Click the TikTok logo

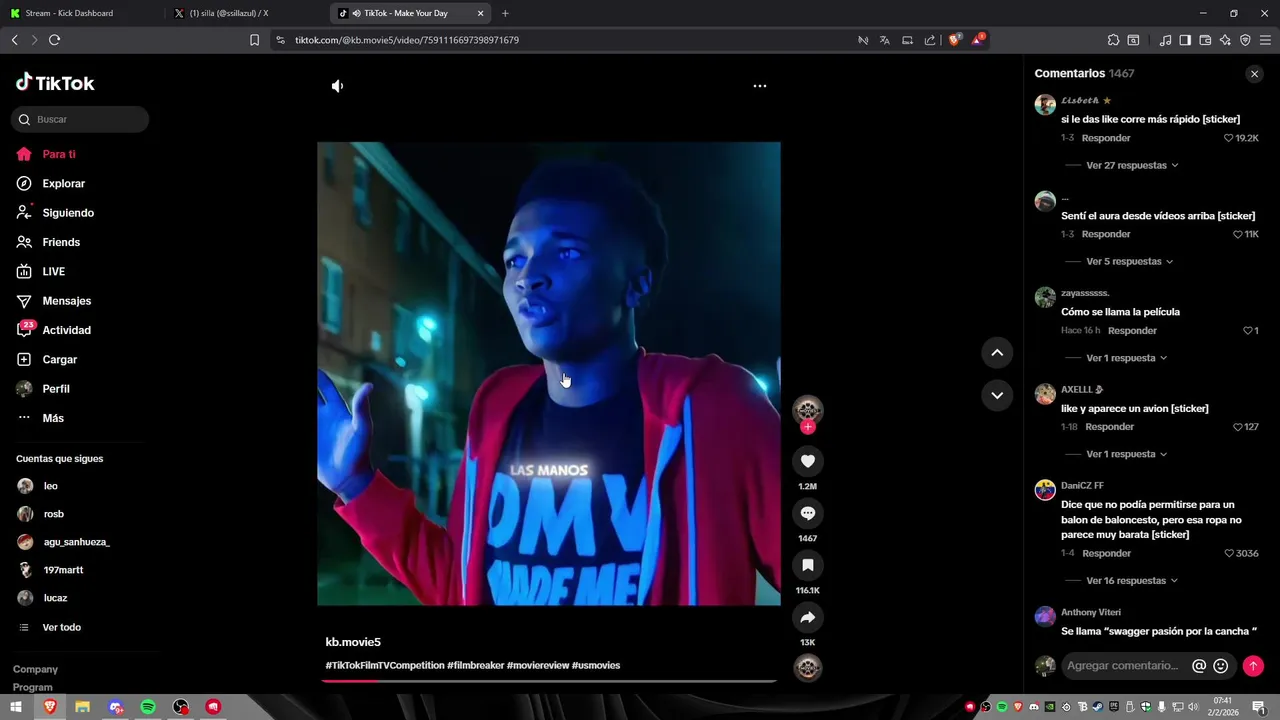pos(55,83)
